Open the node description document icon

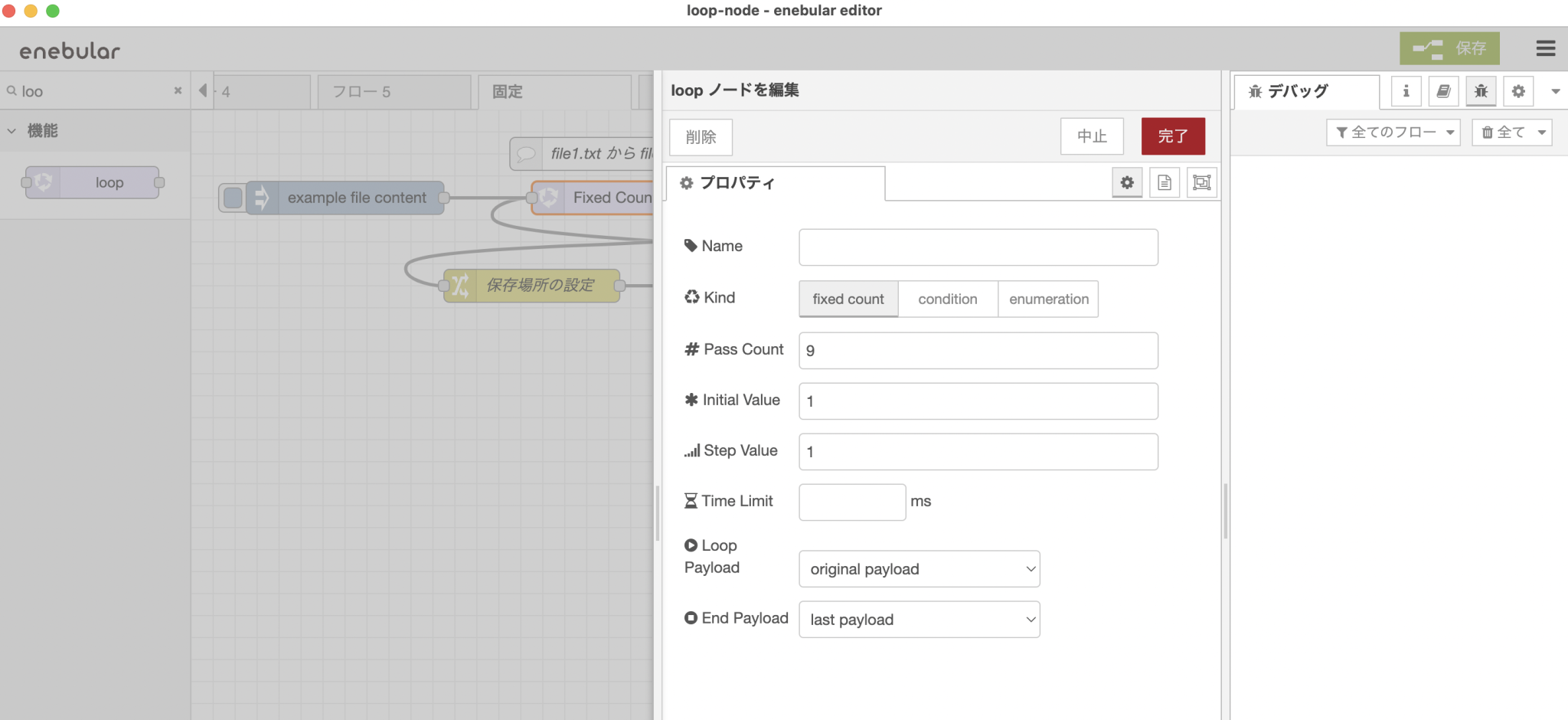pyautogui.click(x=1165, y=182)
